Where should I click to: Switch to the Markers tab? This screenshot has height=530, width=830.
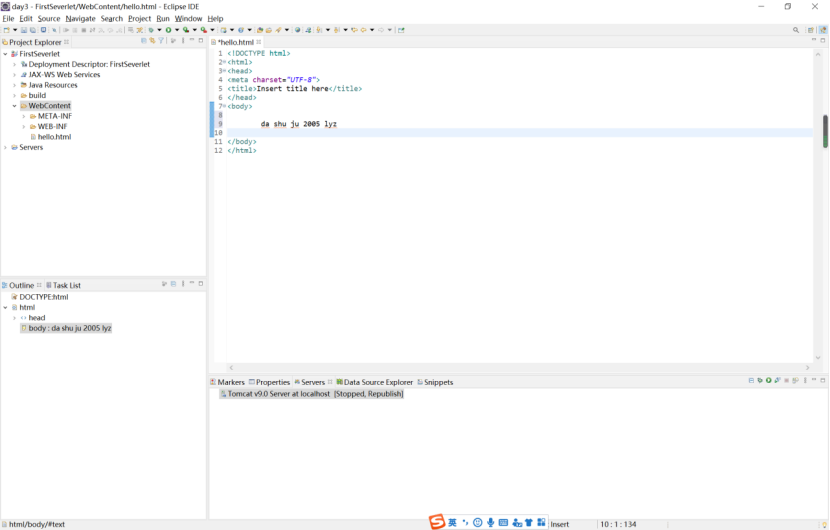[x=228, y=382]
